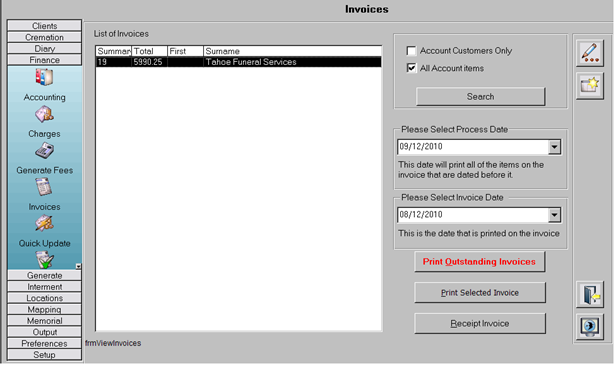Enable Account Customers Only checkbox
This screenshot has height=366, width=616.
[x=411, y=51]
